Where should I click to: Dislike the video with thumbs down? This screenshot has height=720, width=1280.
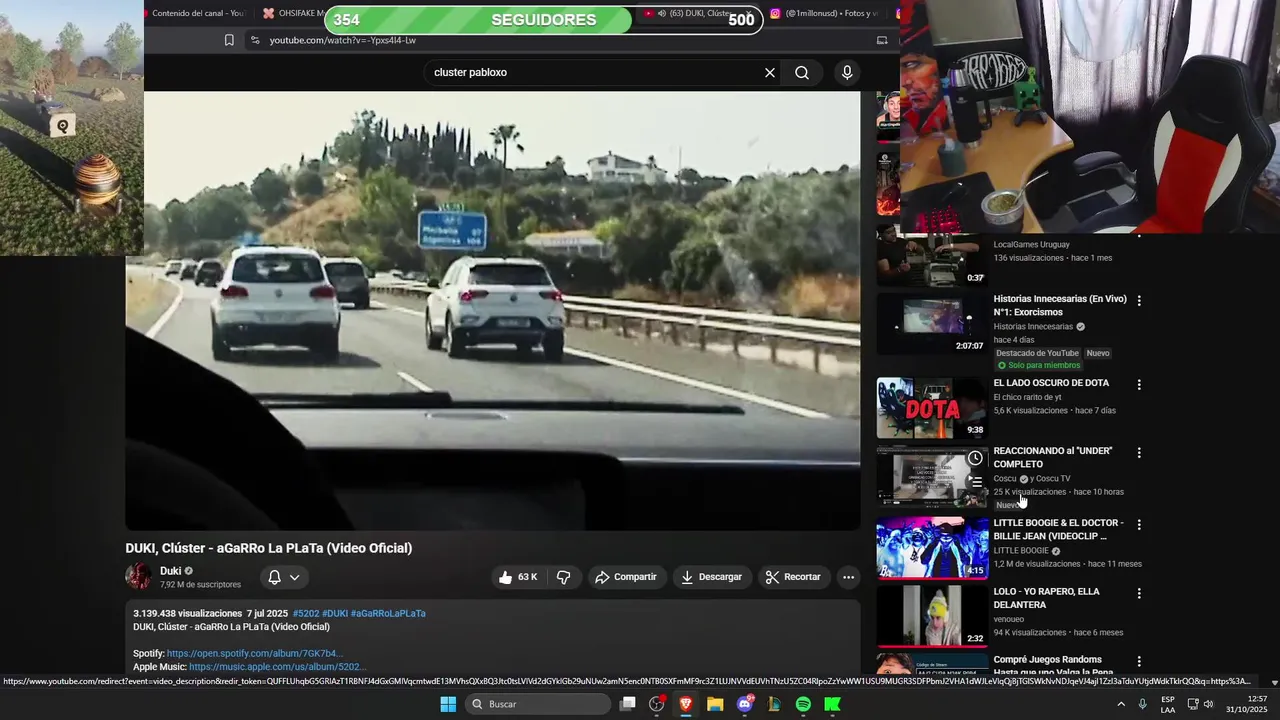(x=564, y=577)
